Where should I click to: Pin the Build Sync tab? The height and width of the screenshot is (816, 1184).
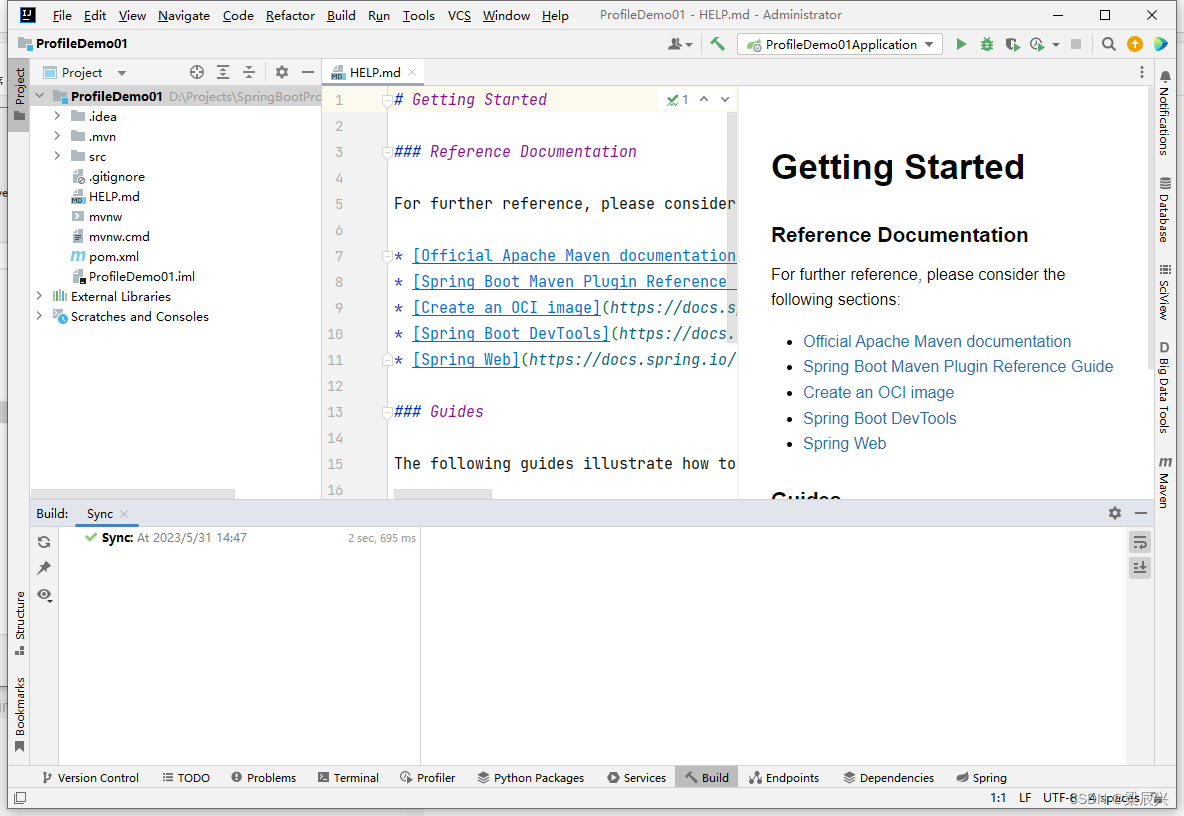44,568
